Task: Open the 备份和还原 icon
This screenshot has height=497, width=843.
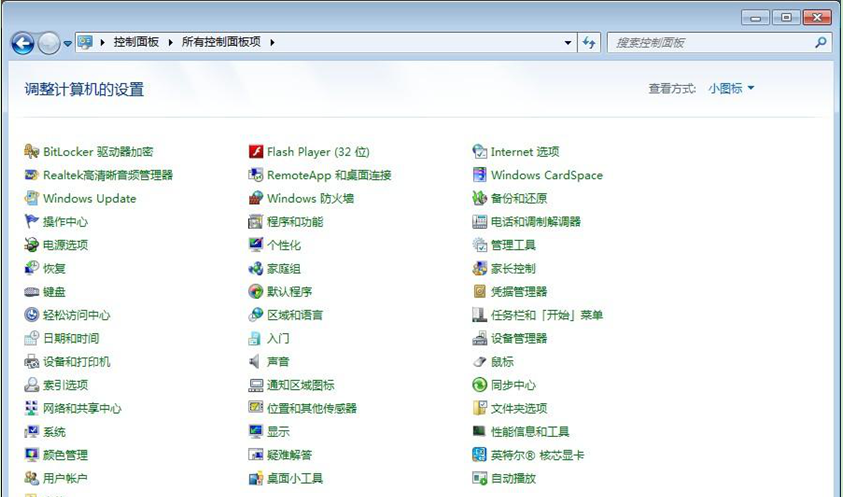Action: pos(480,198)
